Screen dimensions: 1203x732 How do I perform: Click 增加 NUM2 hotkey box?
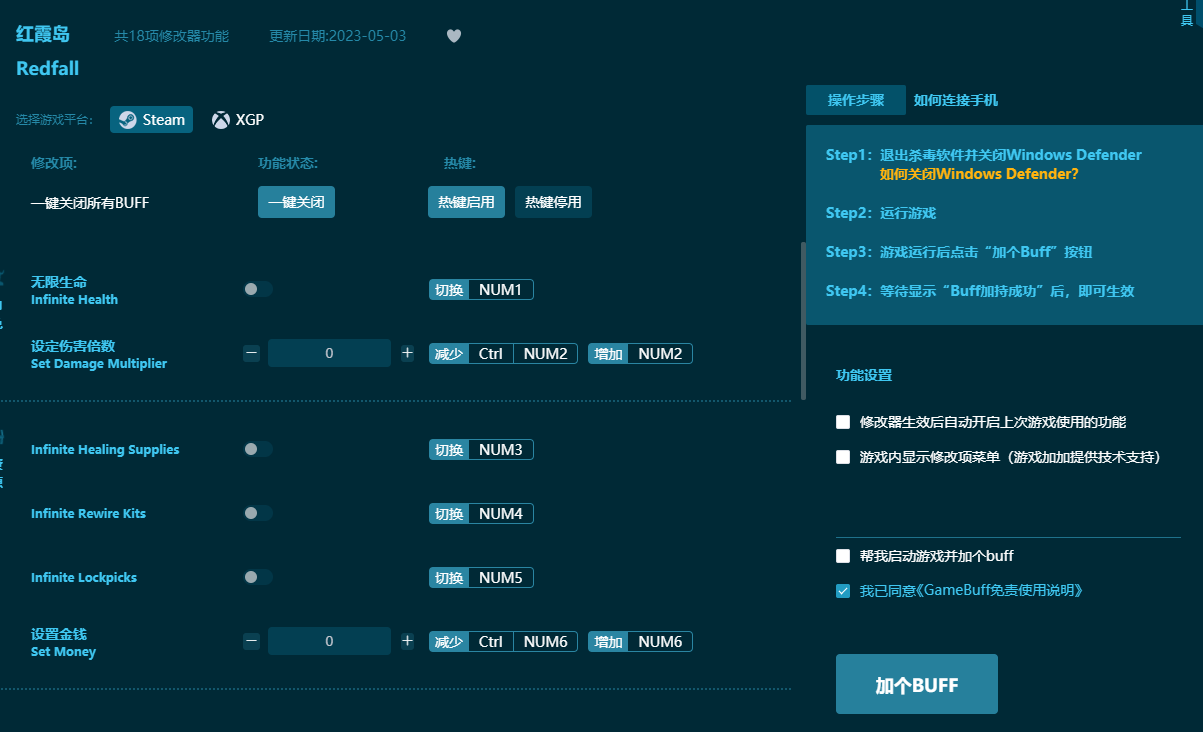[640, 354]
